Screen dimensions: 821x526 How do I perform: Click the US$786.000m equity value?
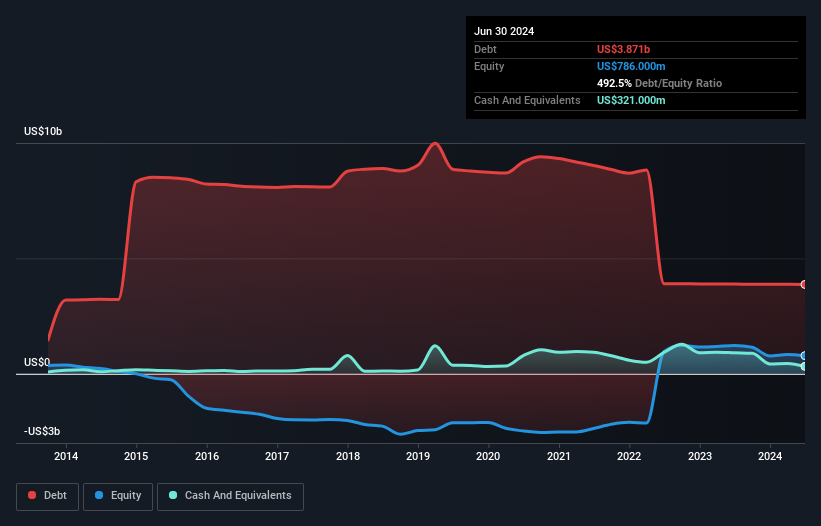[x=631, y=66]
